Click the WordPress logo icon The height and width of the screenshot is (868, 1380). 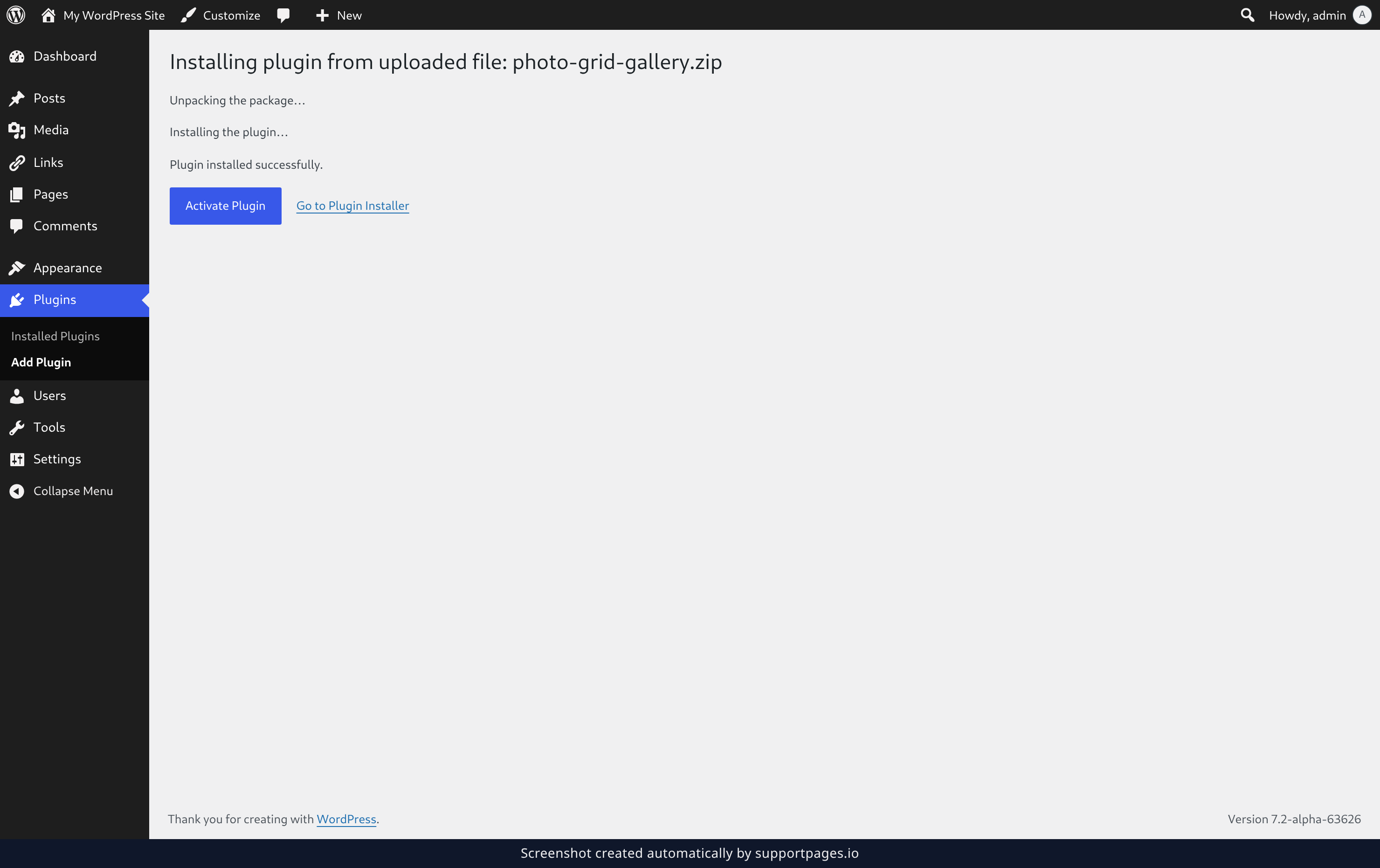tap(16, 15)
